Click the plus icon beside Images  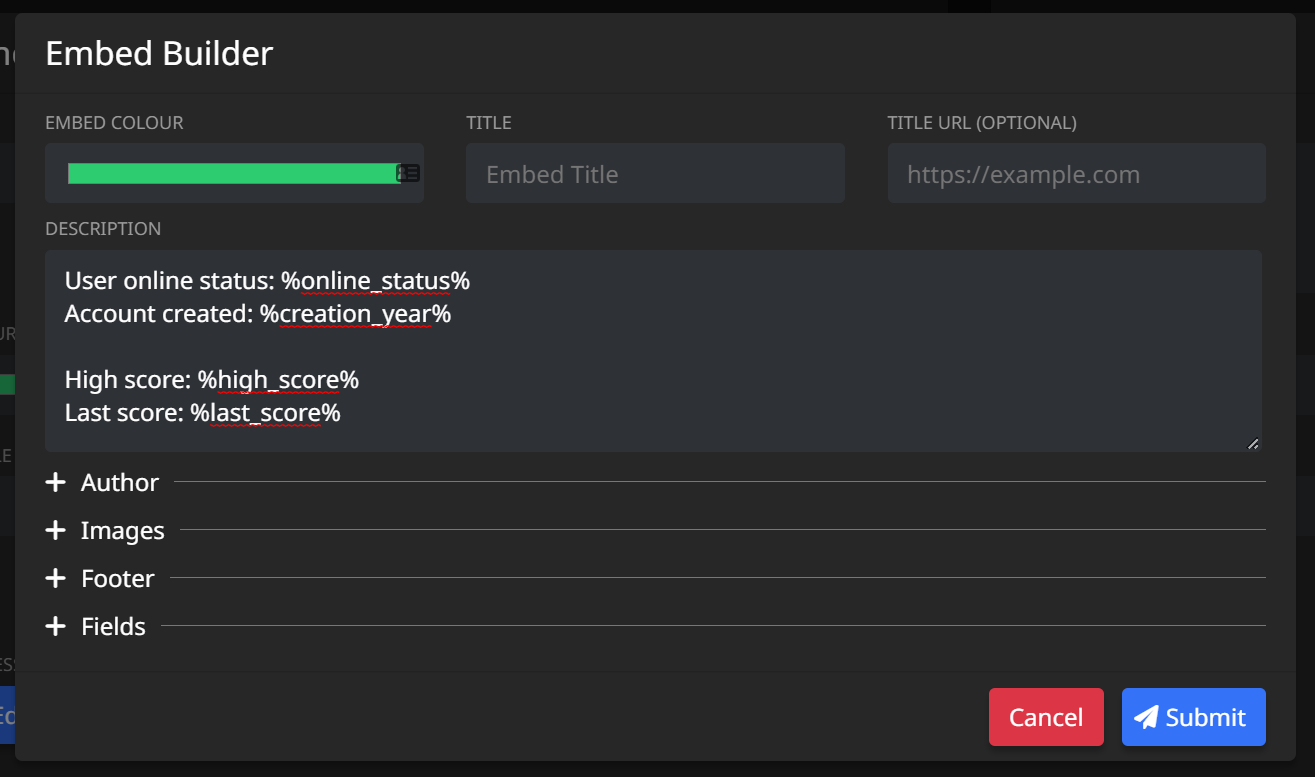[55, 530]
